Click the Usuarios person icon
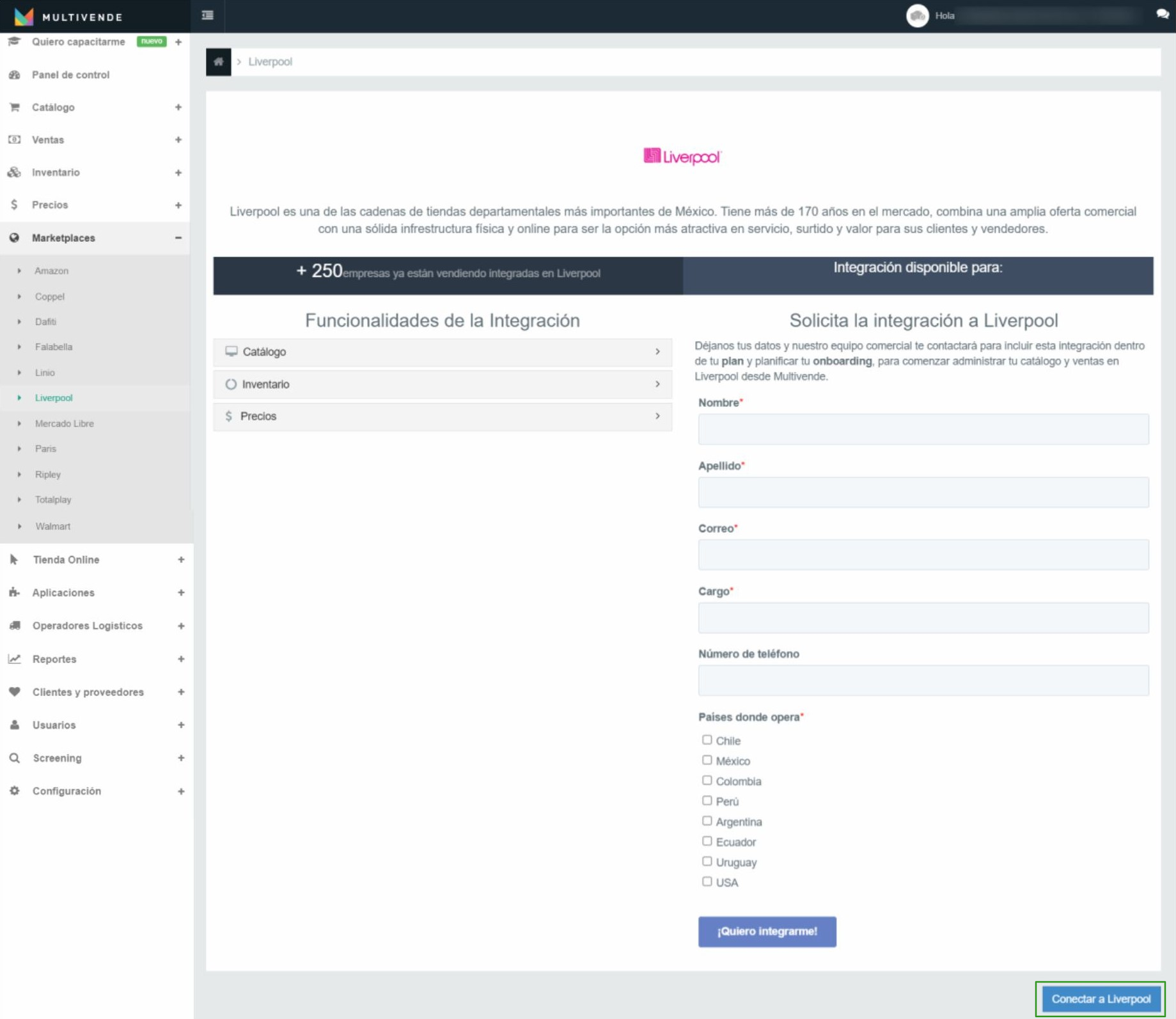The height and width of the screenshot is (1019, 1176). click(14, 725)
